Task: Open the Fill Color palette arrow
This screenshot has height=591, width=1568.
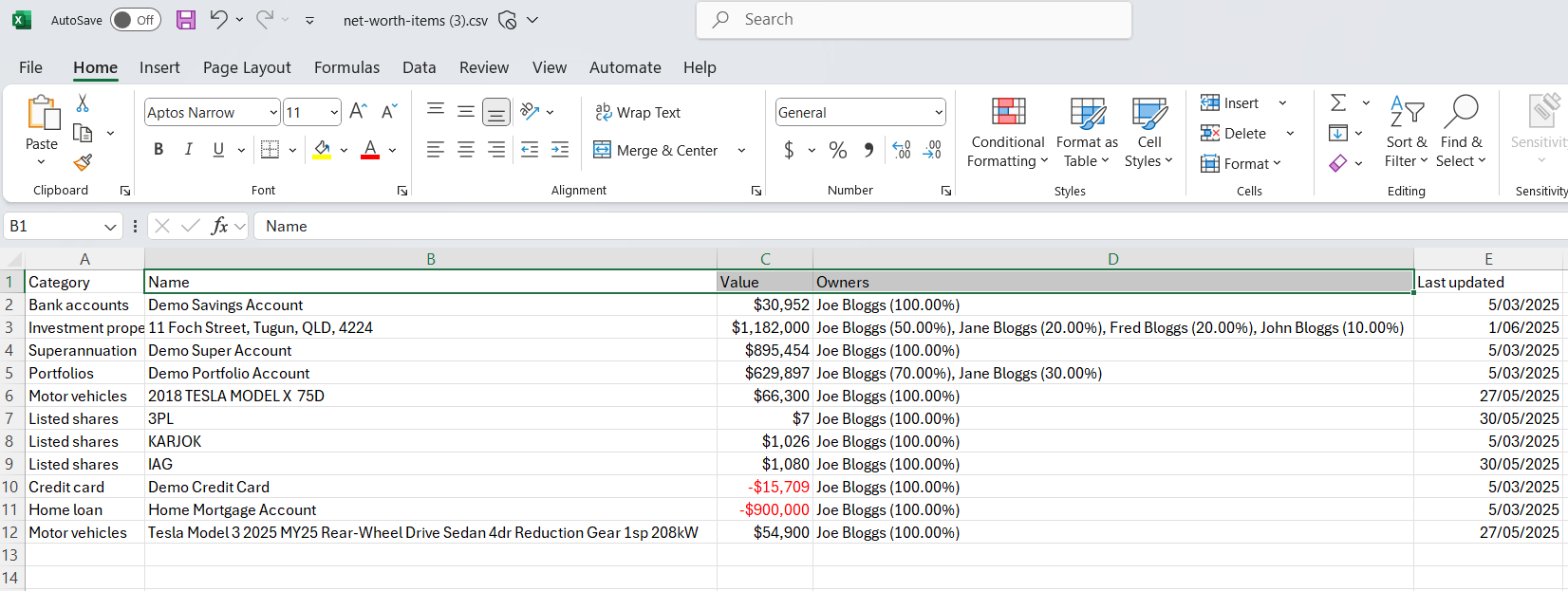Action: (344, 150)
